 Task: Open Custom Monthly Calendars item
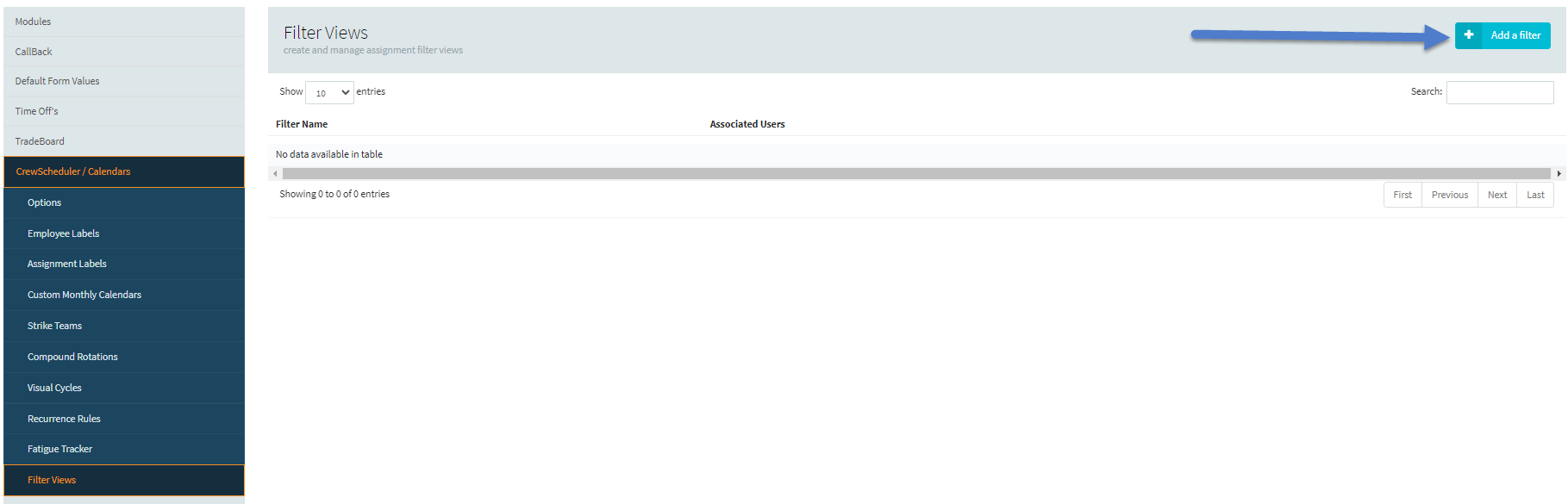[124, 295]
